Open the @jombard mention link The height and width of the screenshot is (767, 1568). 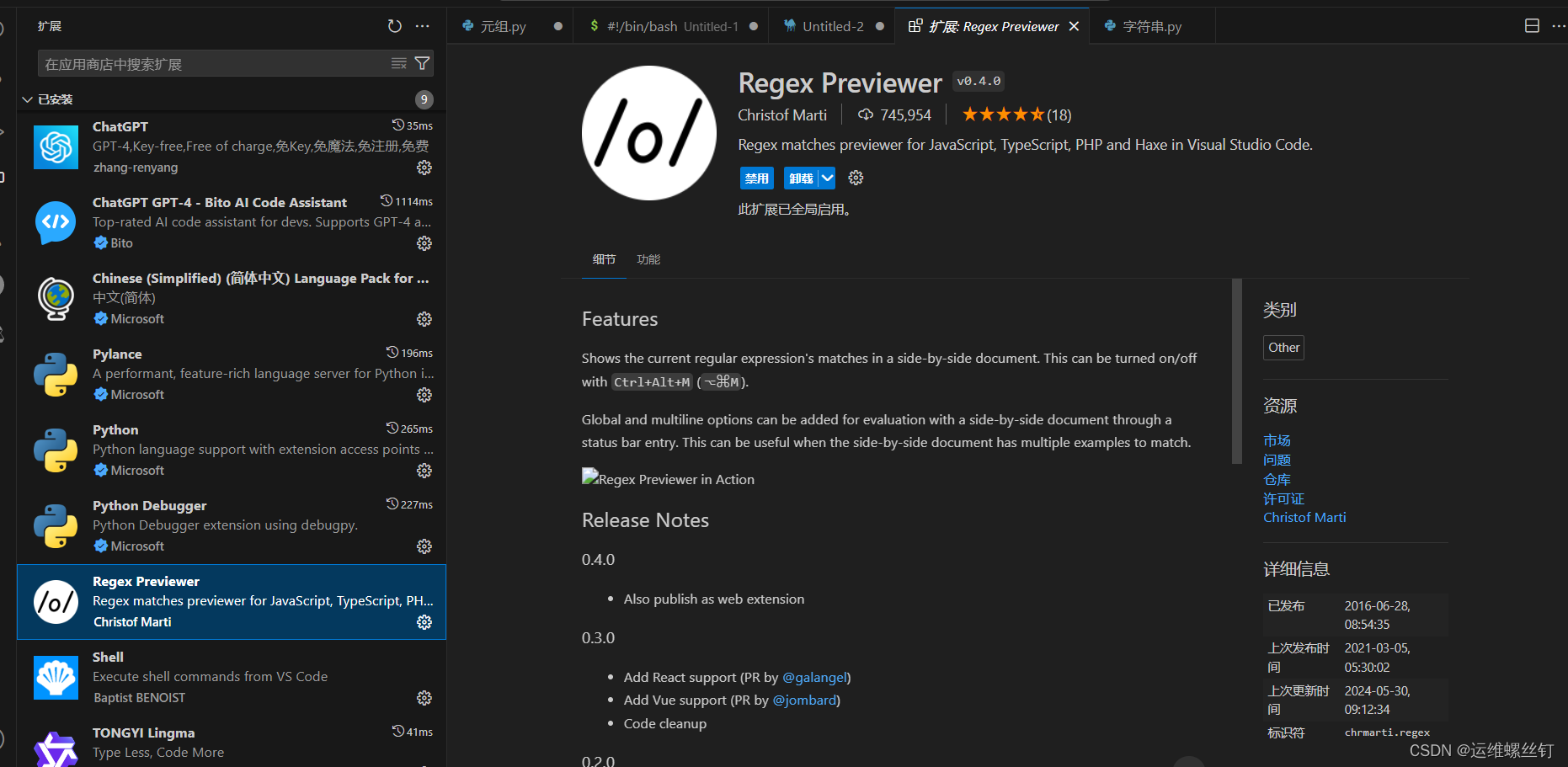[804, 700]
